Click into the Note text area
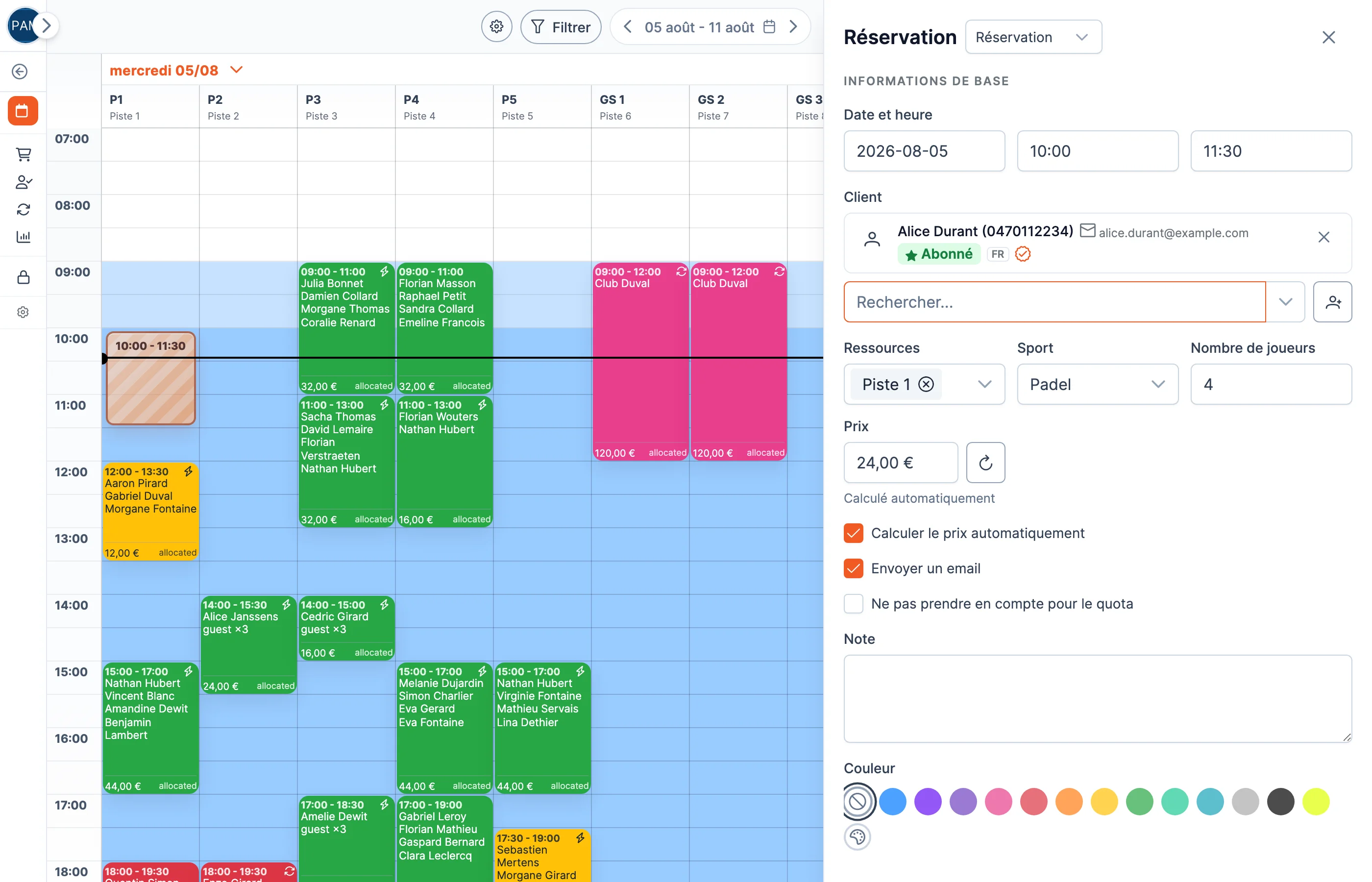Screen dimensions: 1372x882 tap(1097, 699)
